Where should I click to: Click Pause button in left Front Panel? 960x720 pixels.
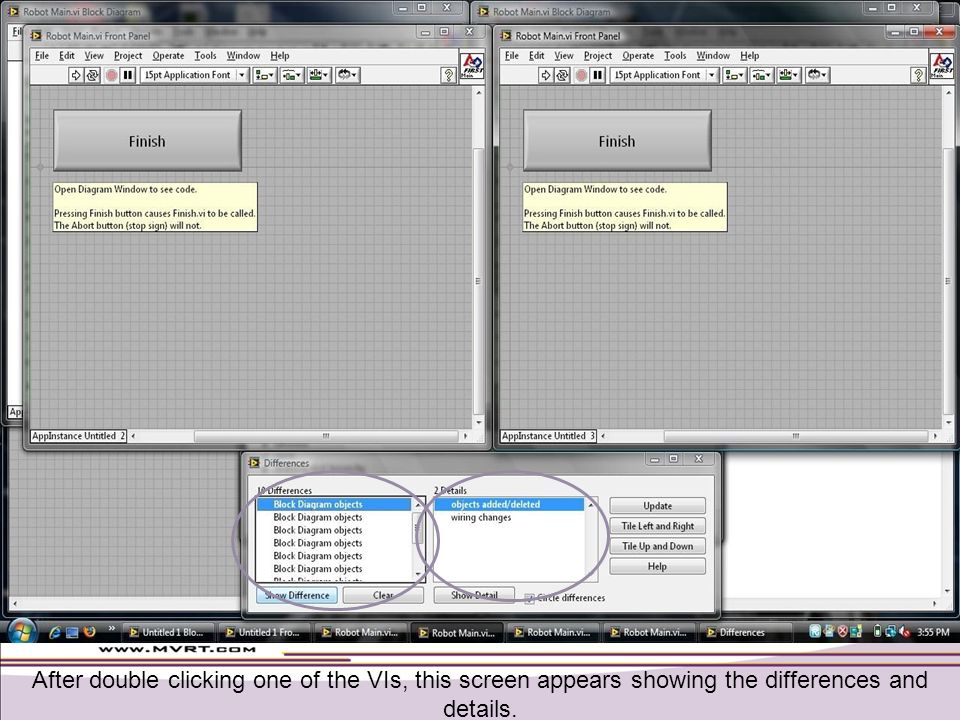(x=127, y=75)
